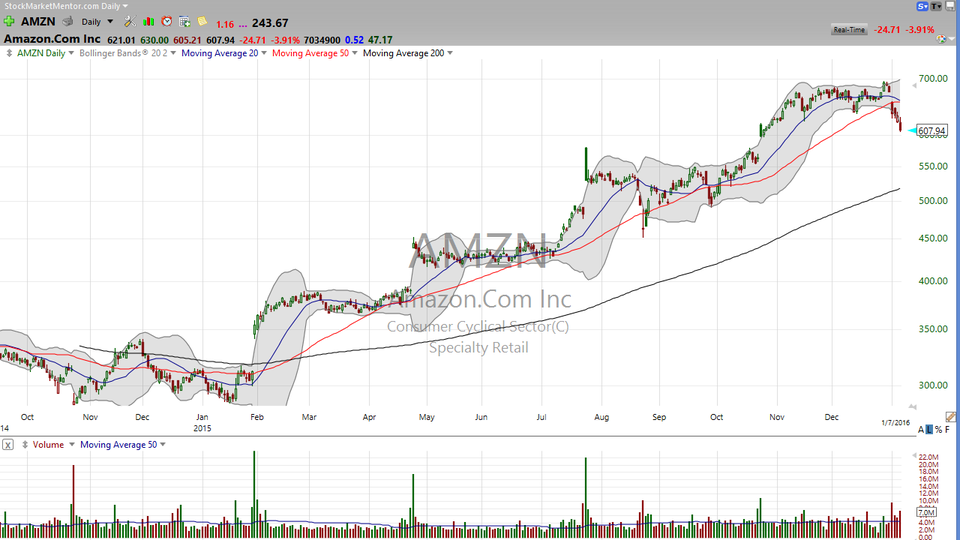Open the color palette wheel icon
Viewport: 960px width, 540px height.
(x=942, y=39)
